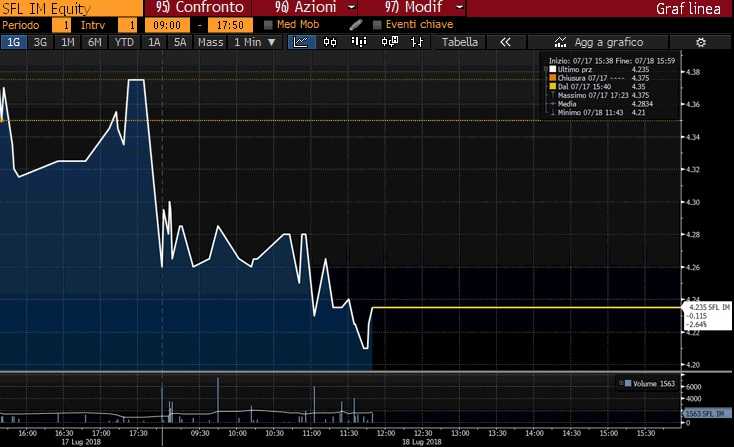The height and width of the screenshot is (447, 734).
Task: Click the Volume 1563 legend label
Action: coord(654,383)
